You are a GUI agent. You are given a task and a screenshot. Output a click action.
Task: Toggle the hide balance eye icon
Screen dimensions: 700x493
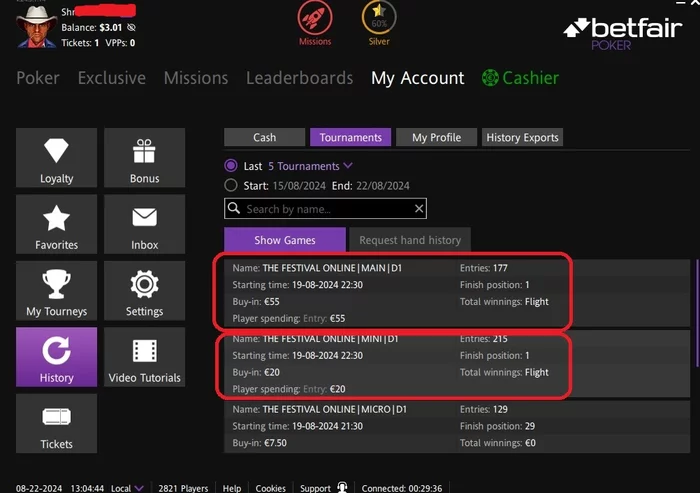(x=131, y=28)
